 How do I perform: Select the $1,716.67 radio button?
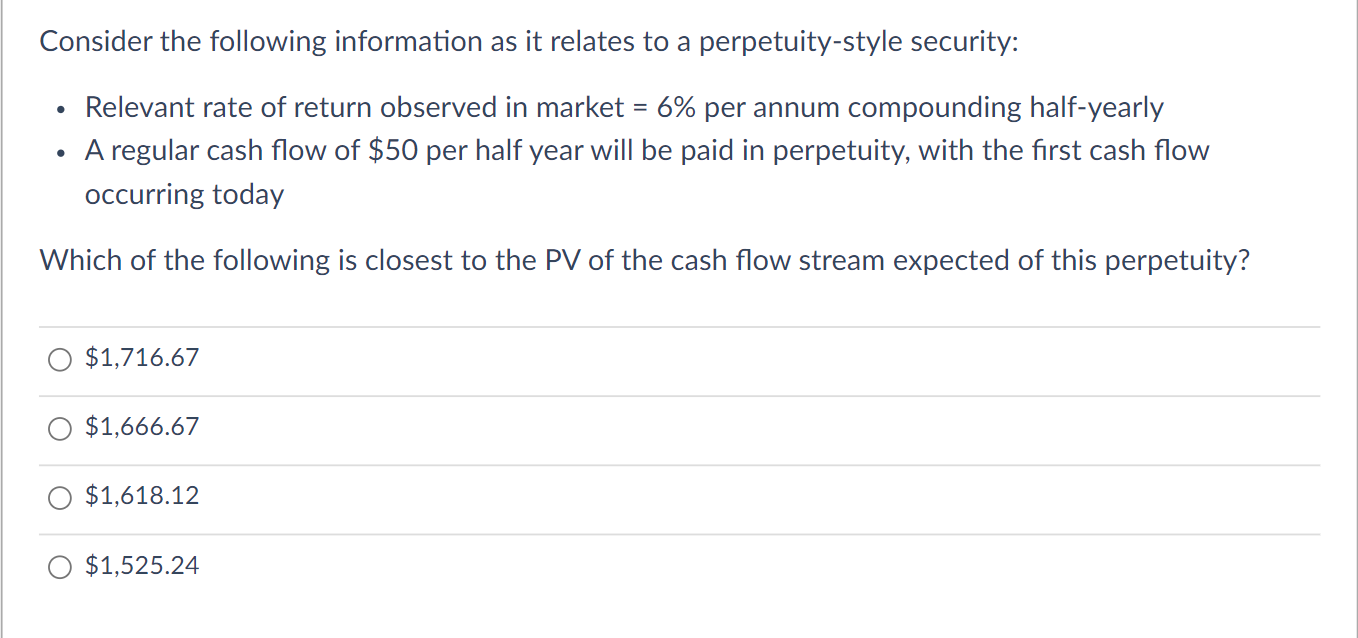point(59,359)
